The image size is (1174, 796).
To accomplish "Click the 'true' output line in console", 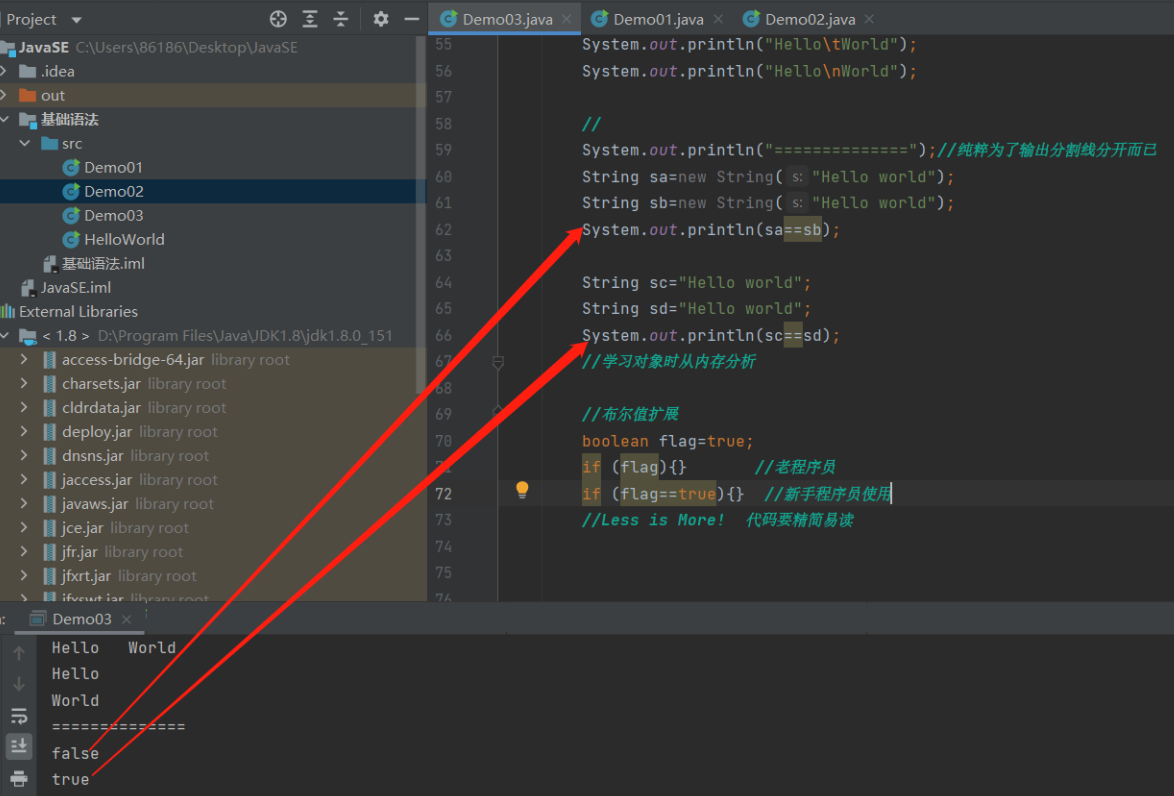I will pos(70,779).
